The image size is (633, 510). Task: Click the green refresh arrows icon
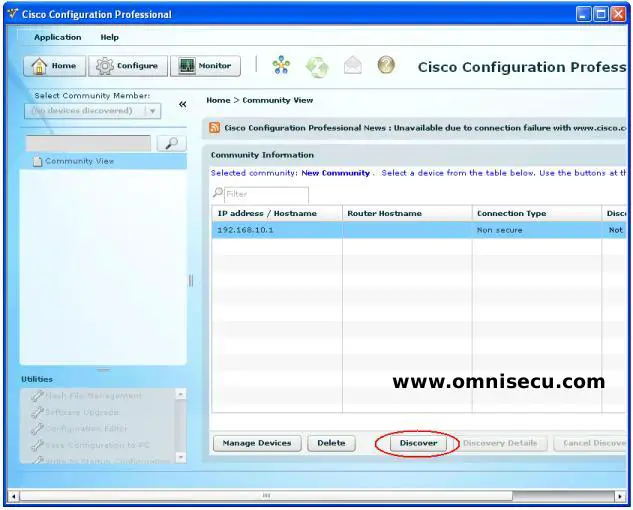(317, 67)
